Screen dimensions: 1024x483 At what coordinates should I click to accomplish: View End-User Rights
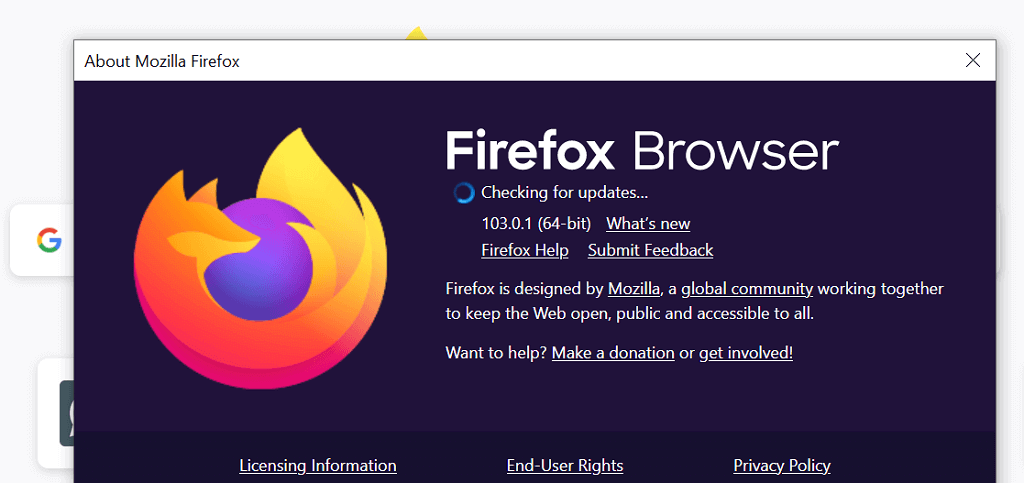tap(565, 465)
